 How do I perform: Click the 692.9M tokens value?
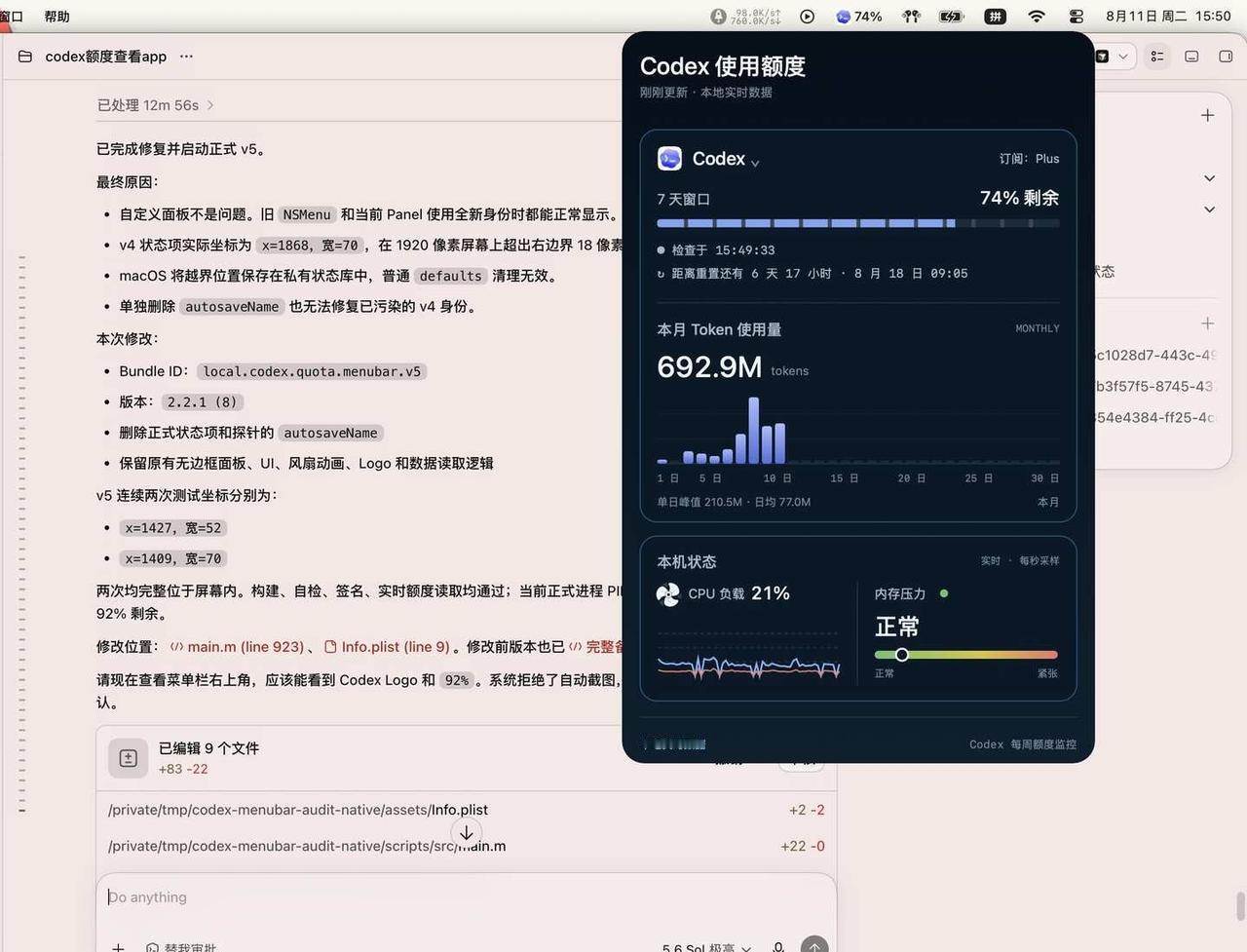click(709, 366)
